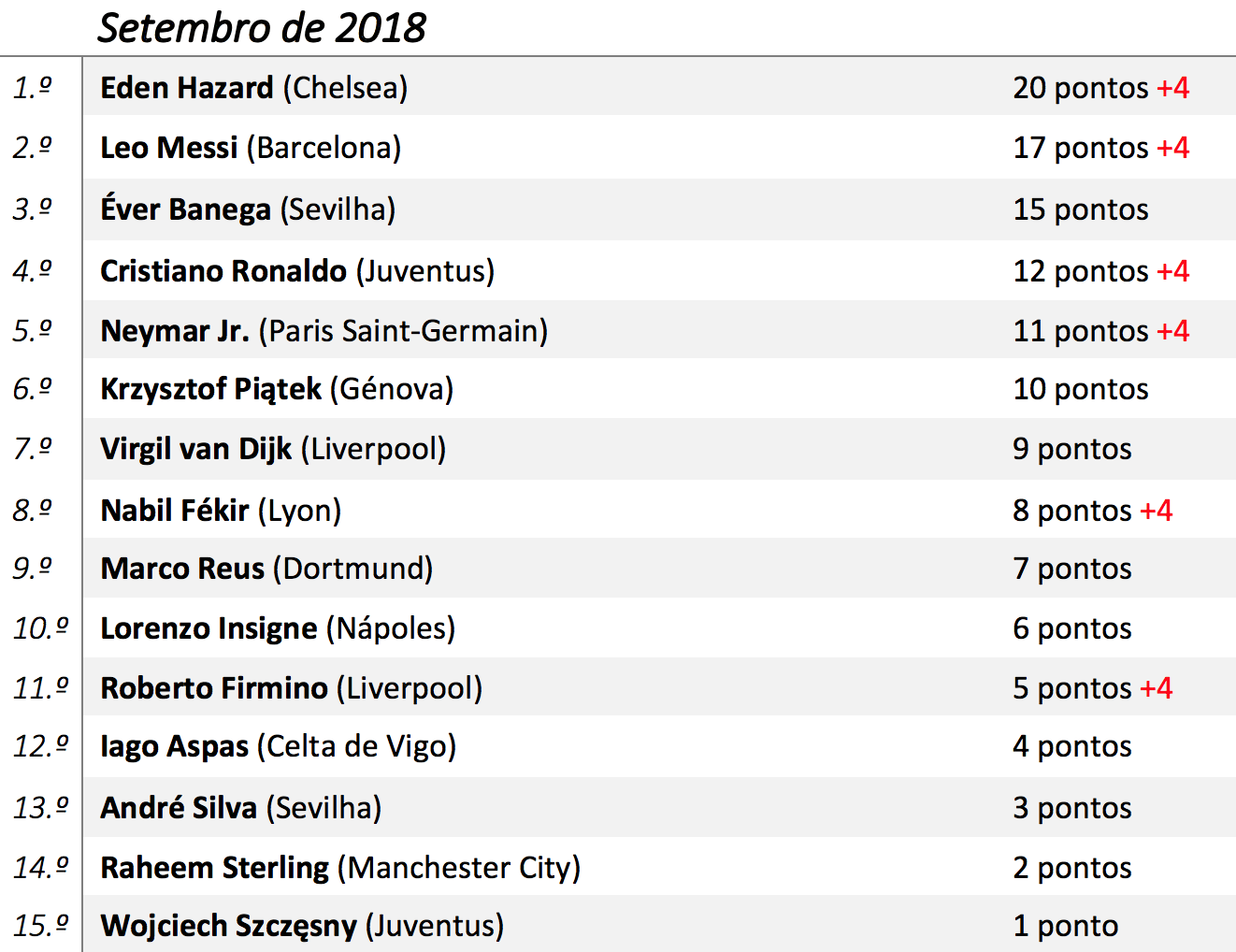This screenshot has width=1236, height=952.
Task: Select André Silva (Sevilha) entry
Action: (x=241, y=808)
